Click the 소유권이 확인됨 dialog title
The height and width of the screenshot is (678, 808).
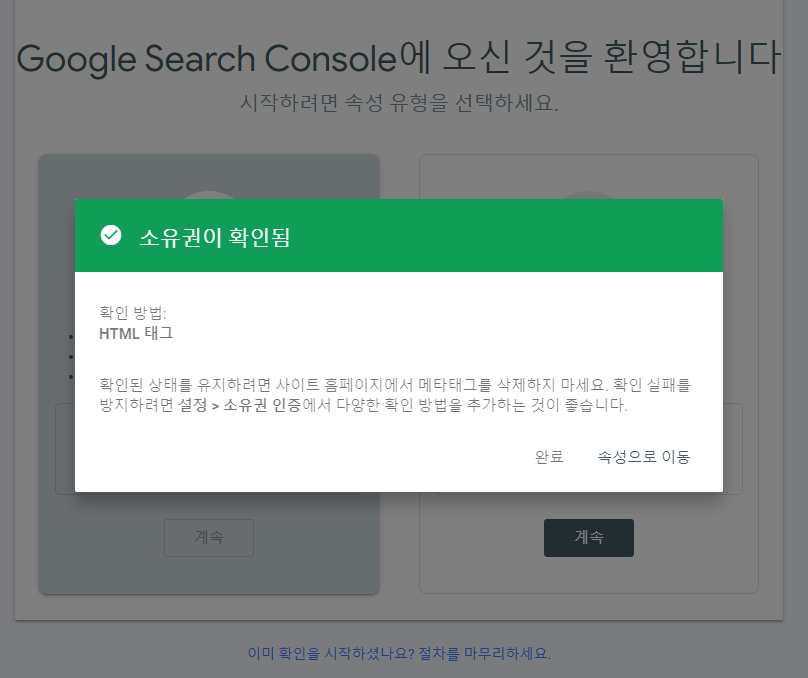[215, 237]
